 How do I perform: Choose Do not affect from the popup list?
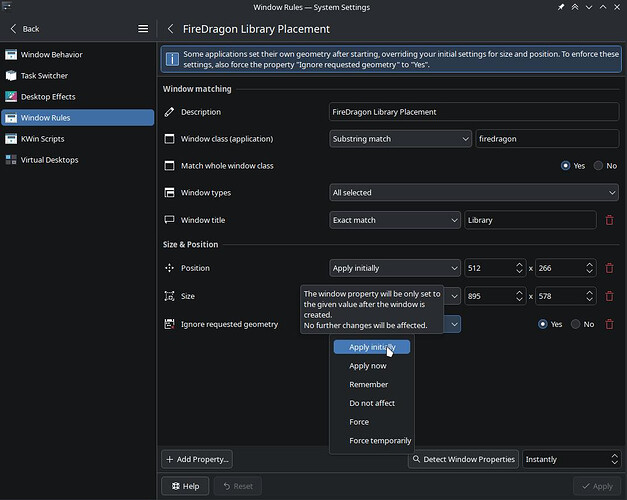372,403
